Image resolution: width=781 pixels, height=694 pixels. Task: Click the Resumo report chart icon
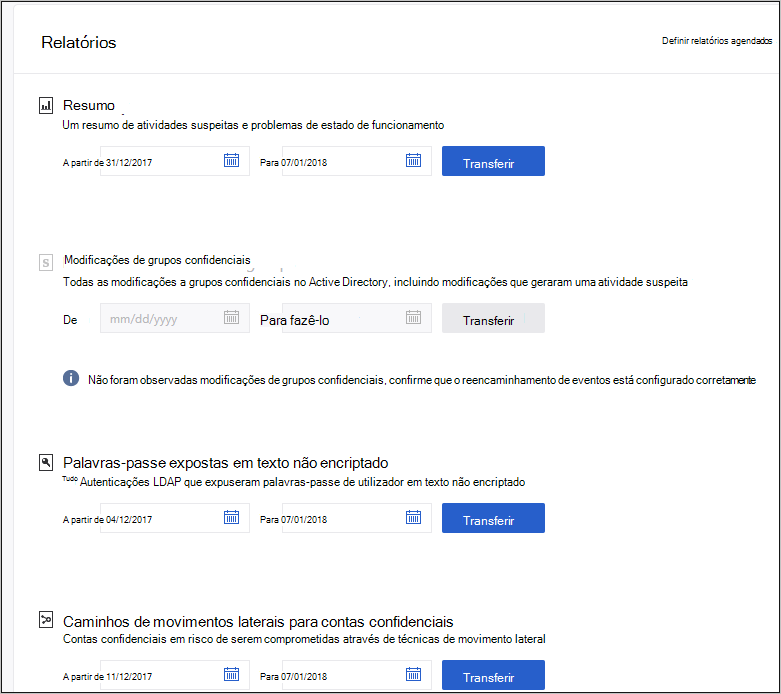pos(46,106)
